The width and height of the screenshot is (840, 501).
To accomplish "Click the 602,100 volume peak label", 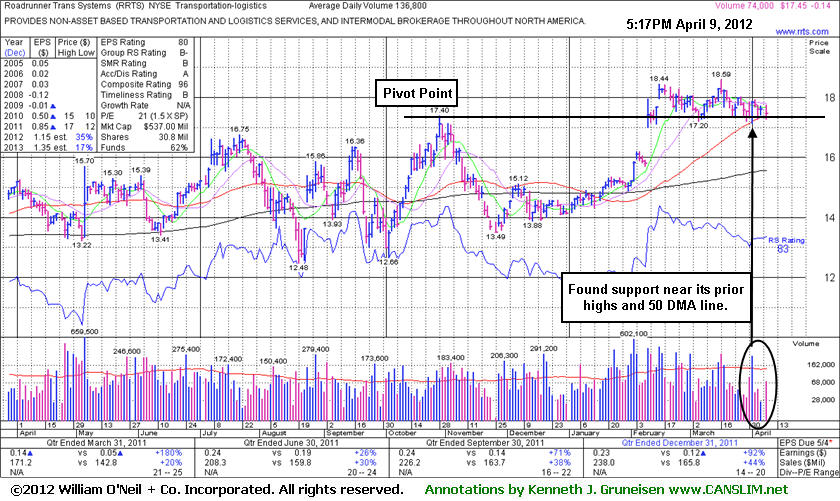I will pos(634,333).
